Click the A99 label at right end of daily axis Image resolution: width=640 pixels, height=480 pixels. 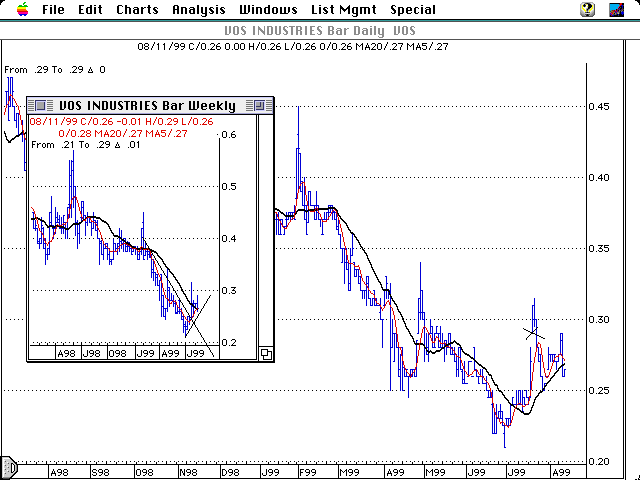point(561,473)
